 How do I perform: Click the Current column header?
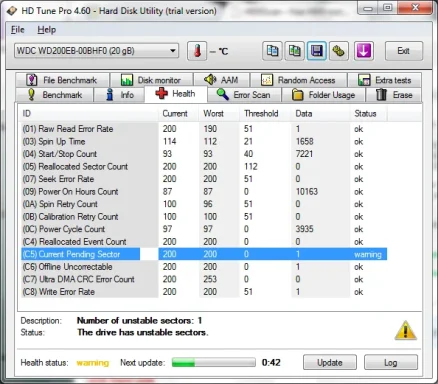pos(178,114)
